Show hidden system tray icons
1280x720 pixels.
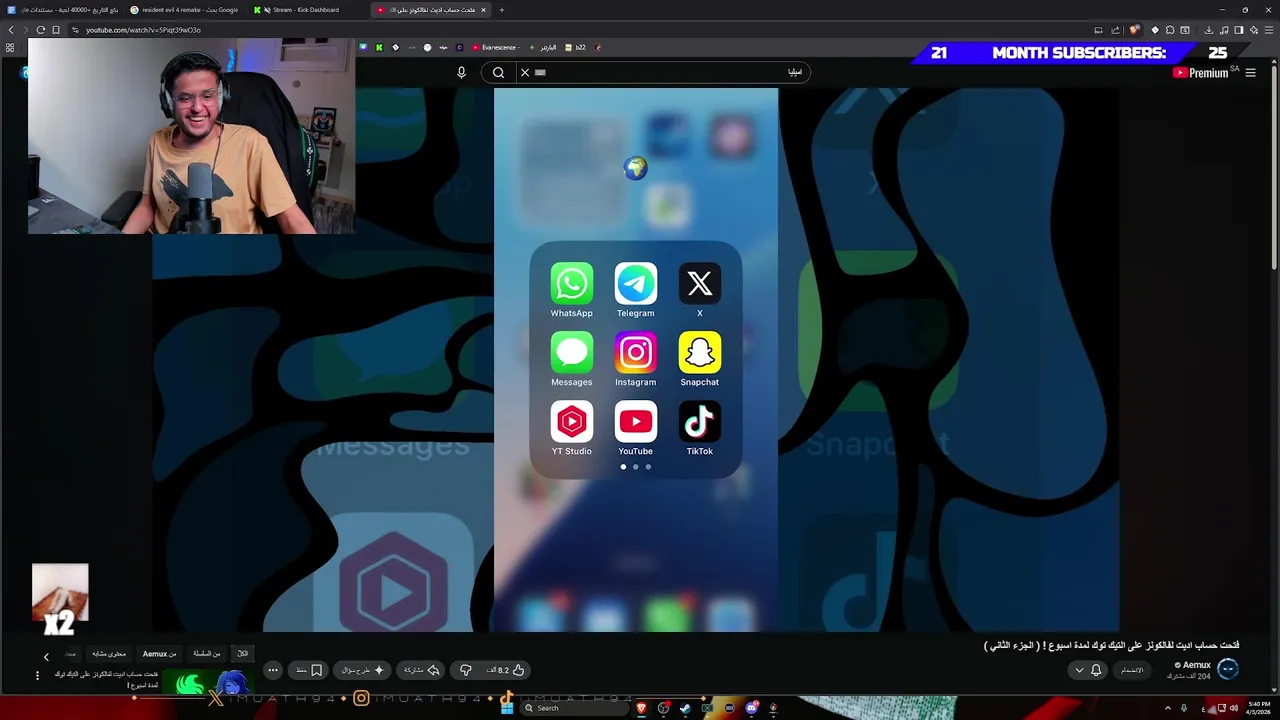click(1168, 708)
